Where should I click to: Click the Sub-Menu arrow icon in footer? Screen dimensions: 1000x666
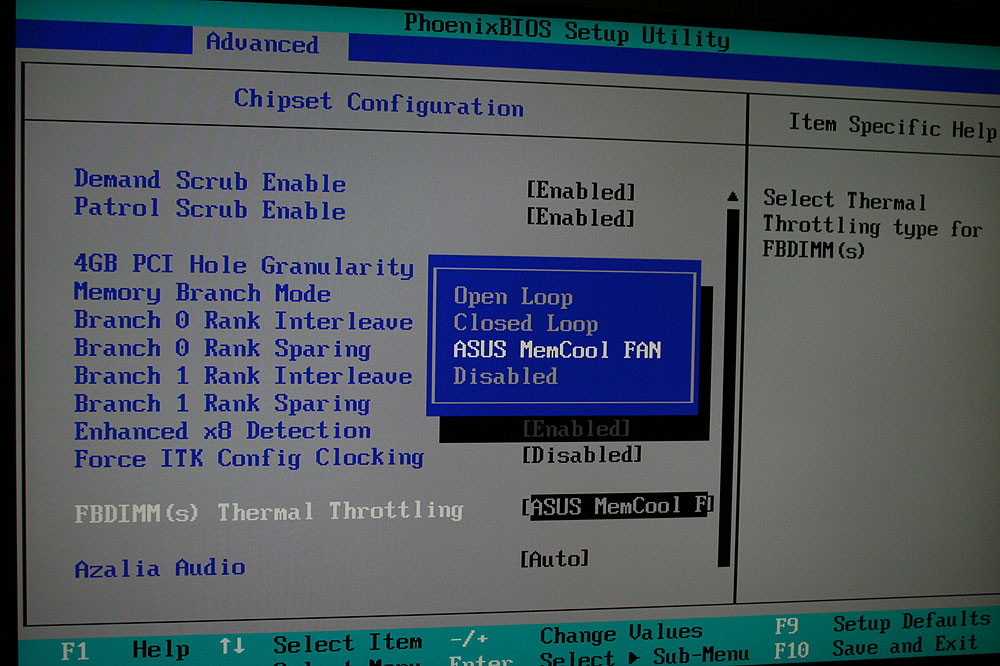[634, 657]
